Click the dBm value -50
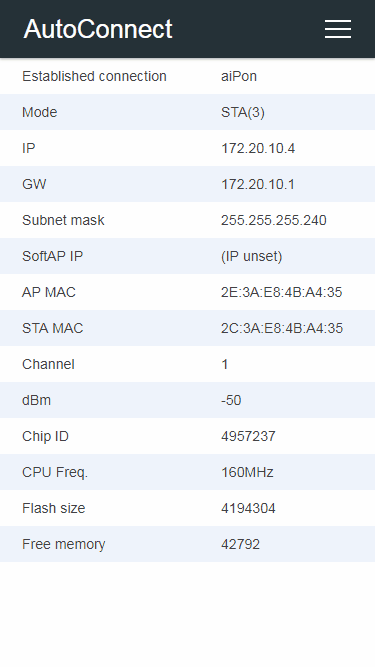Viewport: 375px width, 667px height. tap(231, 400)
